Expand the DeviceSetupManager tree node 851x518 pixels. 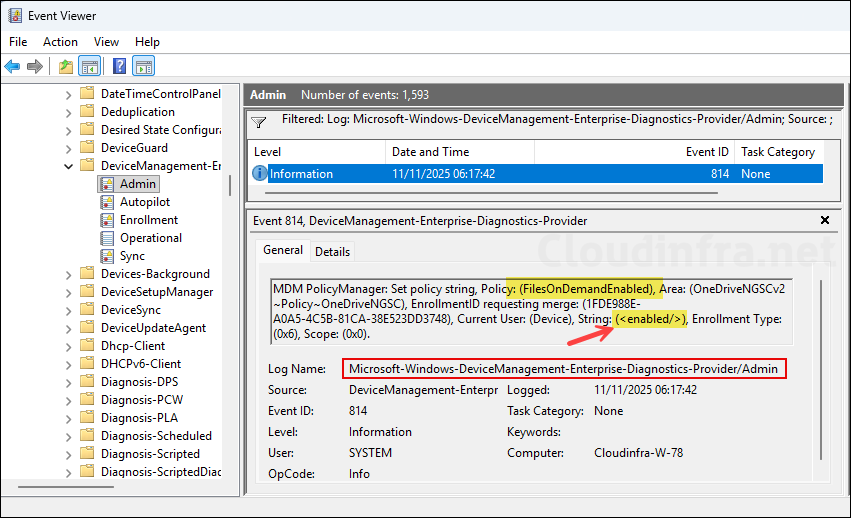pyautogui.click(x=68, y=293)
